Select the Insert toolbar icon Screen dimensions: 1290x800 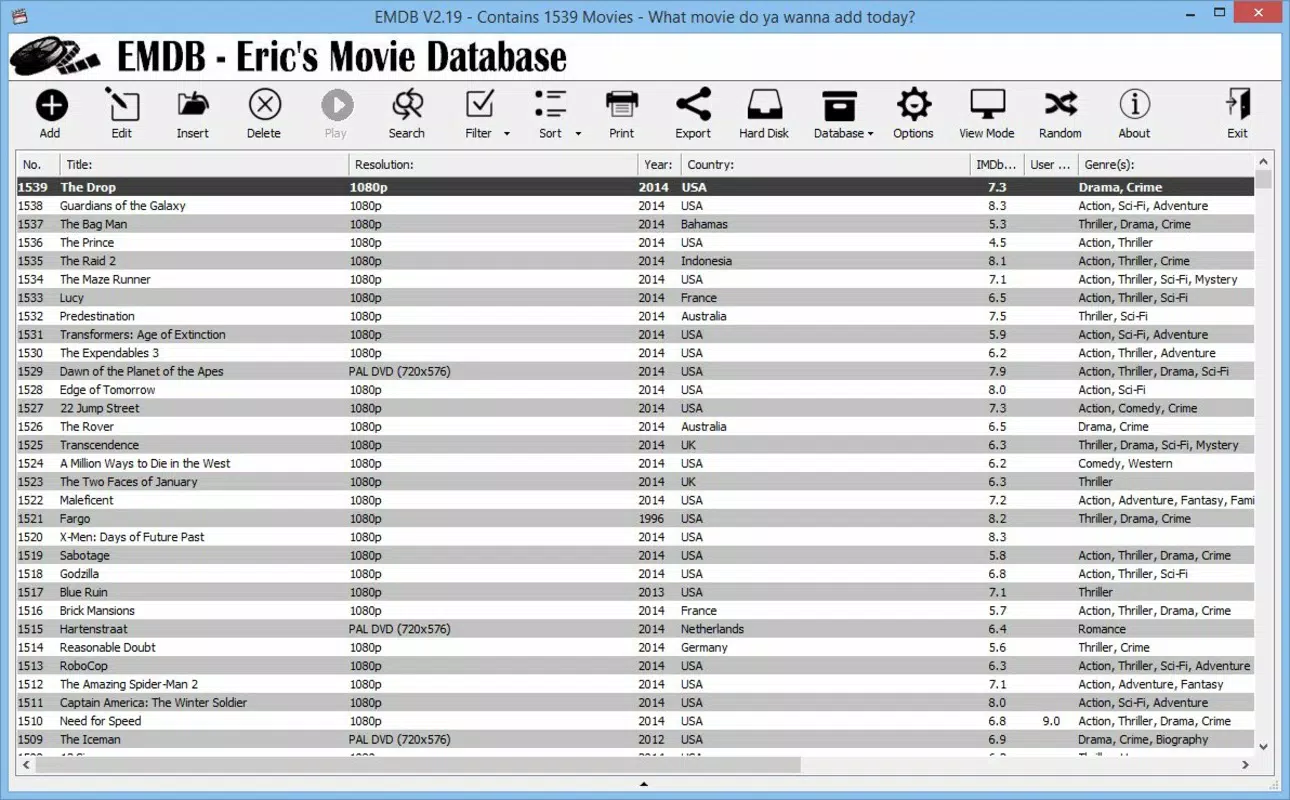click(x=193, y=105)
